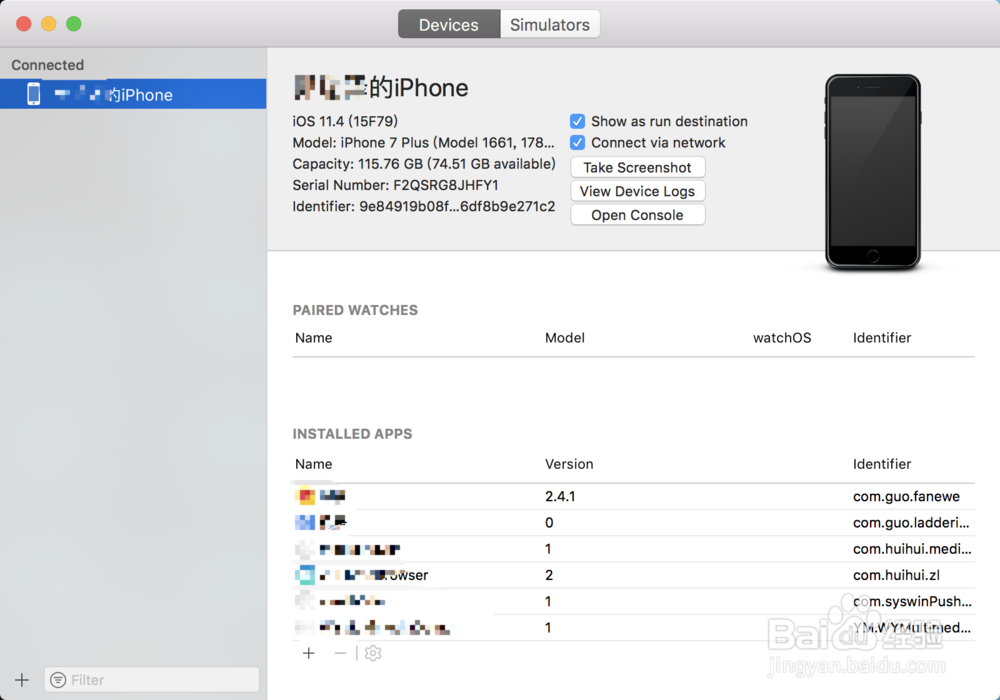The height and width of the screenshot is (700, 1000).
Task: Click the Serial Number text
Action: coord(395,185)
